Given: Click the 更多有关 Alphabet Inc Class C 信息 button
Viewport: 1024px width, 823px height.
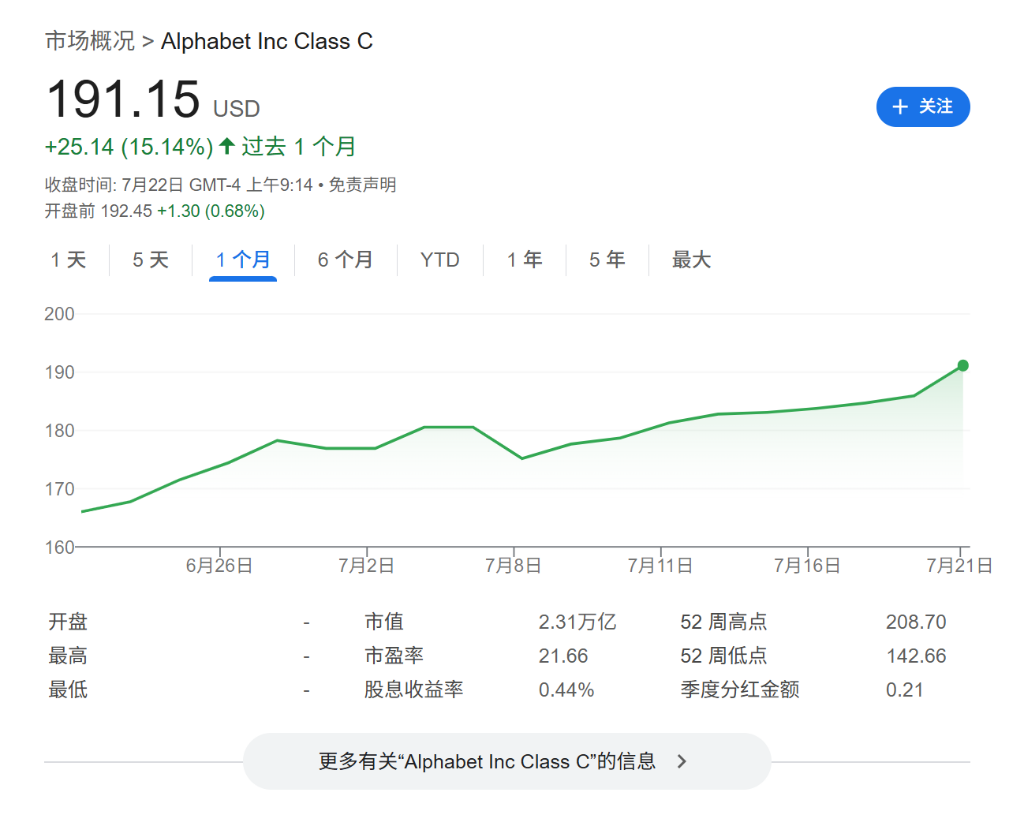Looking at the screenshot, I should tap(507, 761).
